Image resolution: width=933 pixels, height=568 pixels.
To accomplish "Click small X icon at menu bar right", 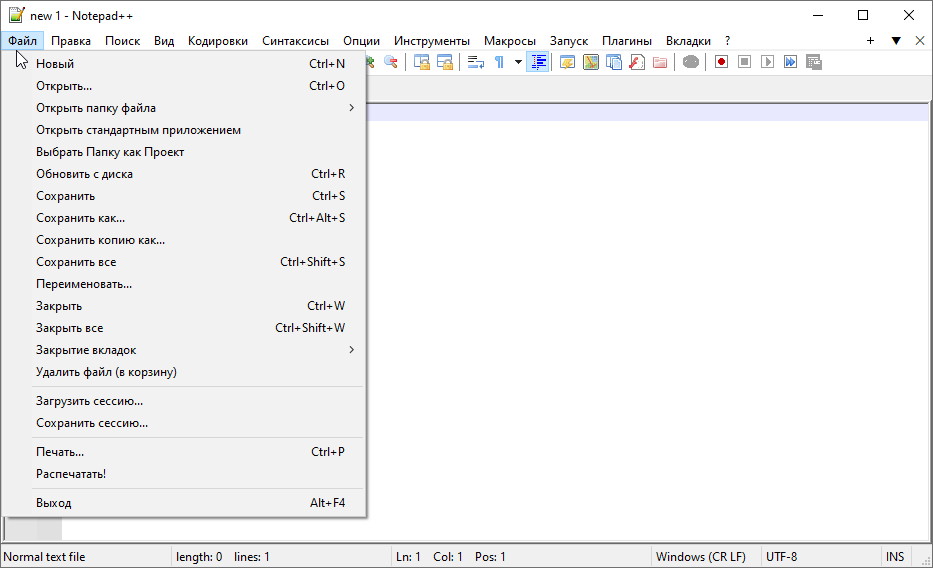I will tap(920, 40).
